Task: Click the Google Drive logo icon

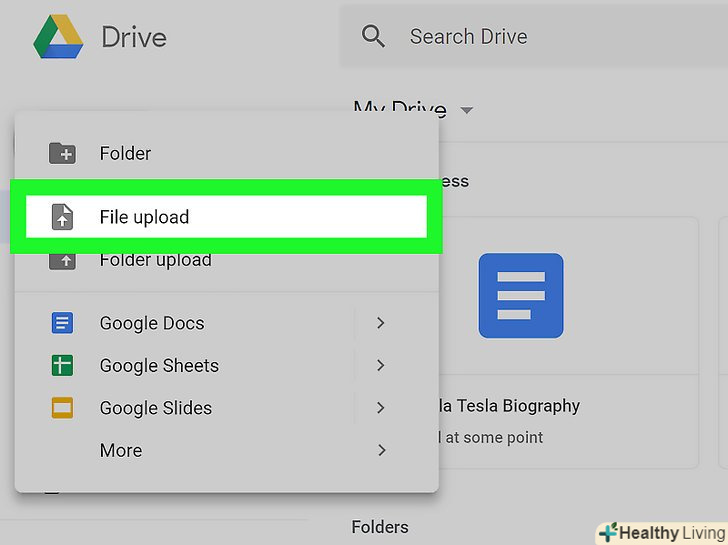Action: pos(58,37)
